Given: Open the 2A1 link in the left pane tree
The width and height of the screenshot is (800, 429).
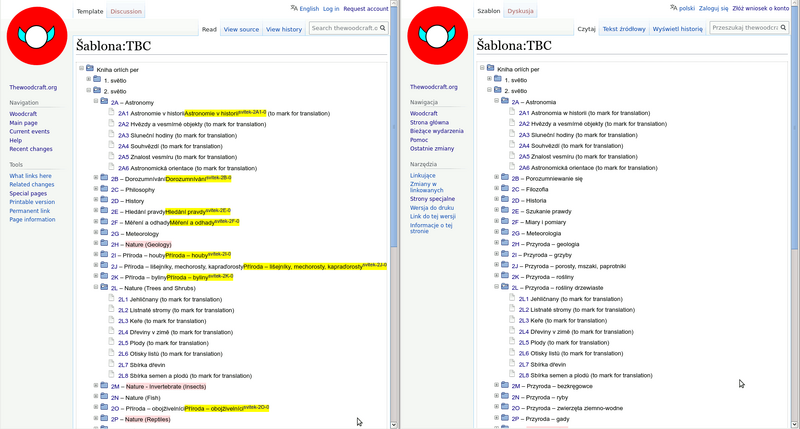Looking at the screenshot, I should (123, 113).
